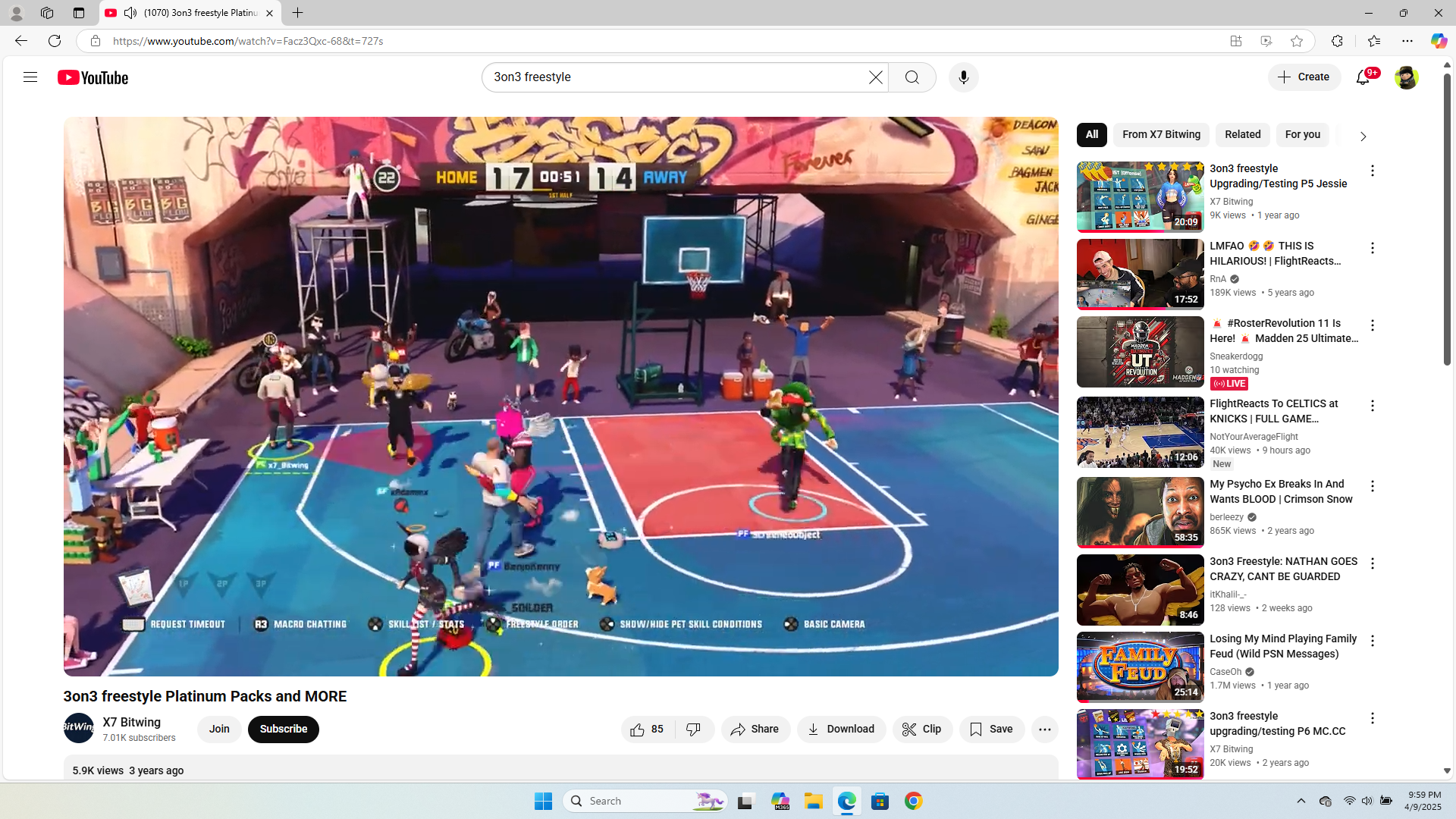Open FlightReacts To CELTICS at KNICKS title
This screenshot has height=819, width=1456.
(x=1275, y=411)
